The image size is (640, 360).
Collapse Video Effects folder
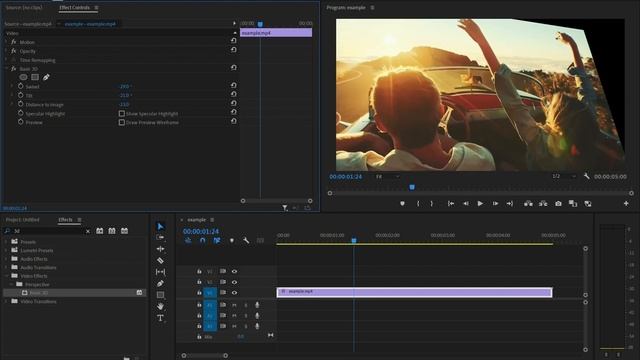point(6,276)
